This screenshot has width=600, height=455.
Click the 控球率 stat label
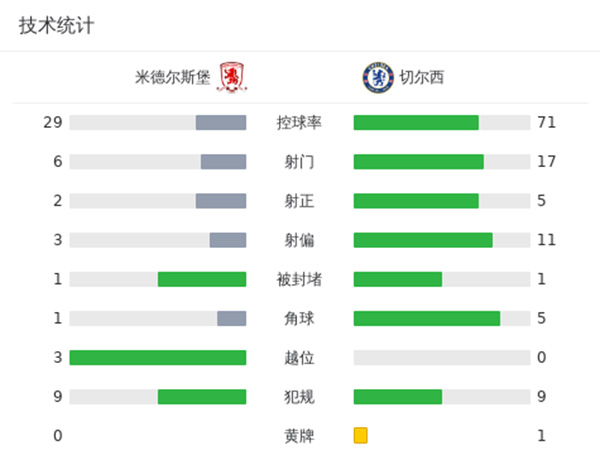click(x=299, y=123)
